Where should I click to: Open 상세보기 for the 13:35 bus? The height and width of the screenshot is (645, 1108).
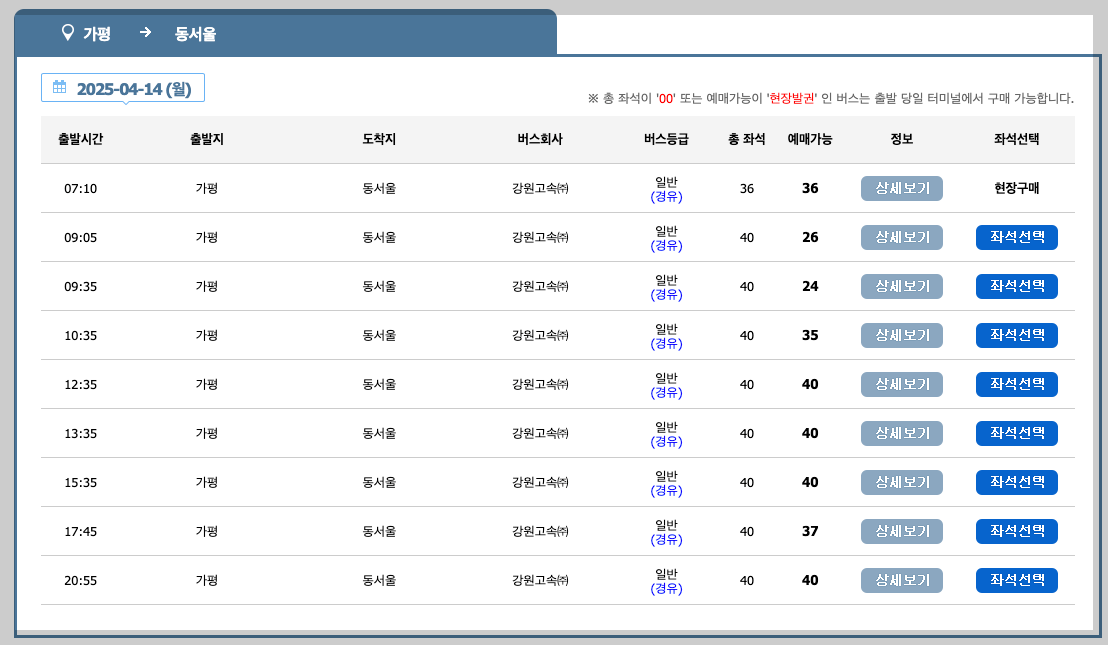901,433
